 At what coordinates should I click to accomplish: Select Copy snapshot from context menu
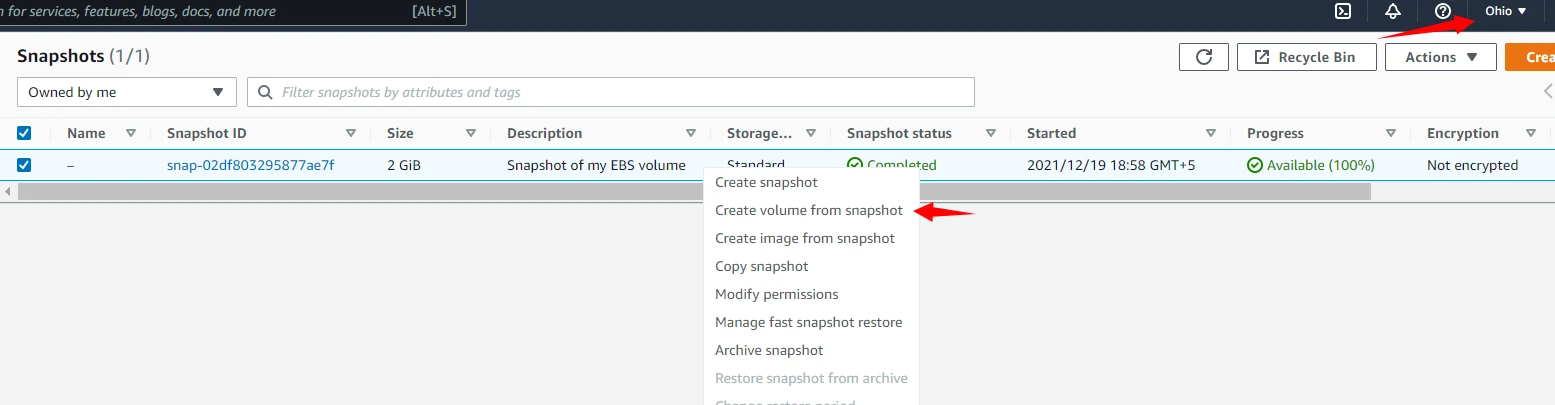tap(761, 267)
